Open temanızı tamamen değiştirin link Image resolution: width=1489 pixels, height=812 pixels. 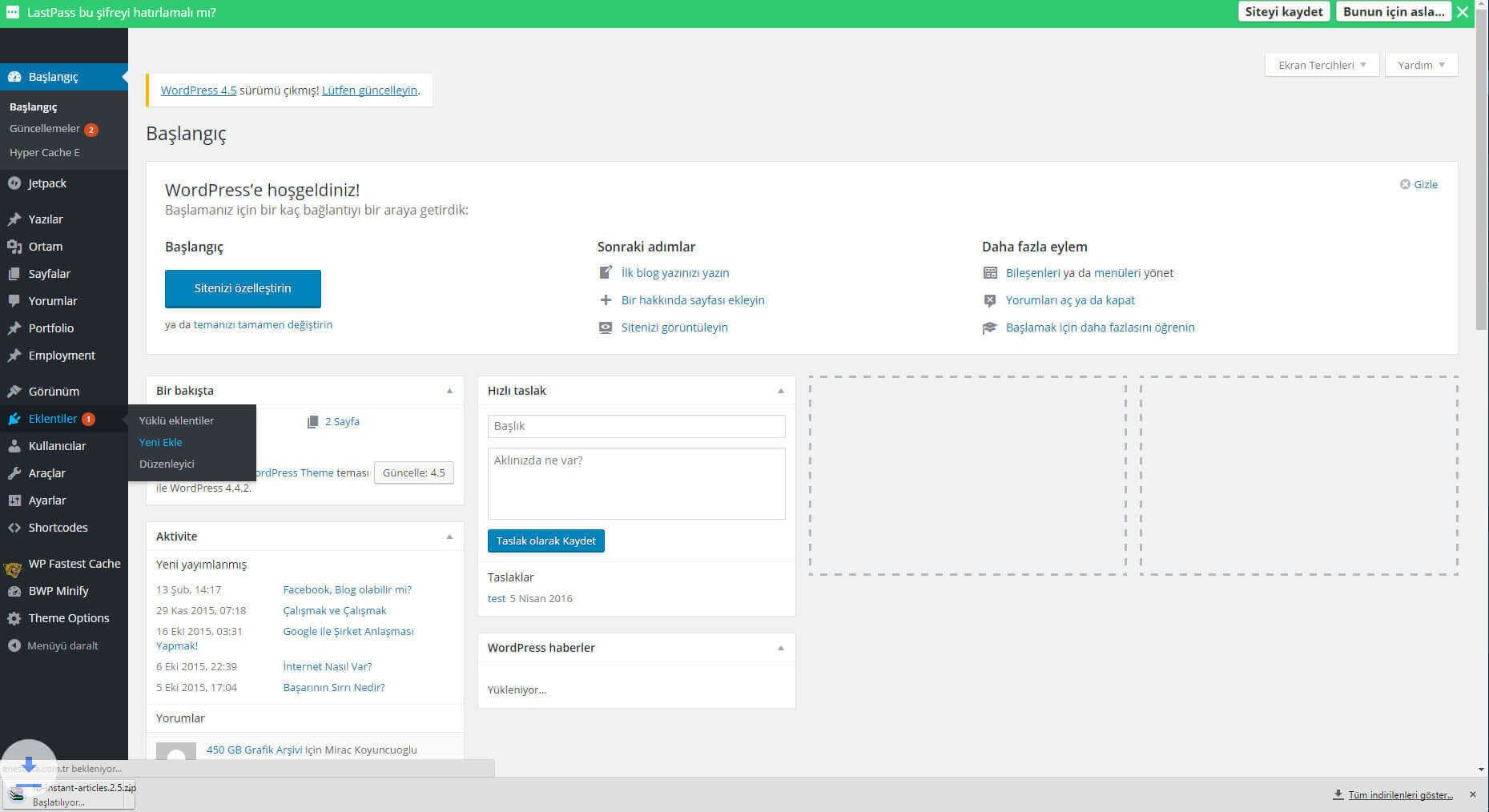tap(263, 324)
